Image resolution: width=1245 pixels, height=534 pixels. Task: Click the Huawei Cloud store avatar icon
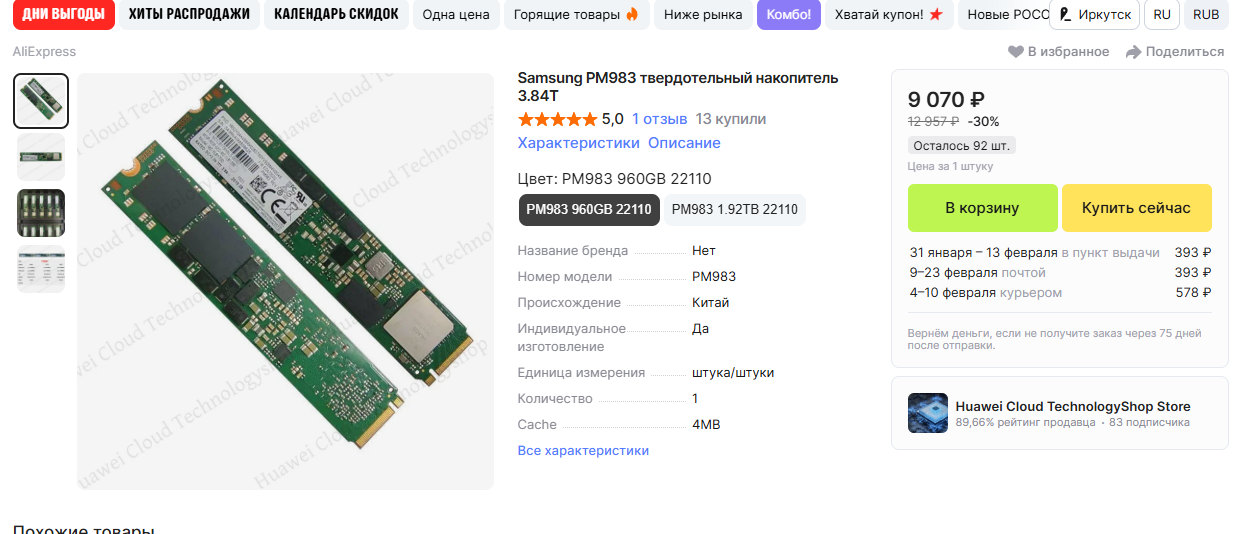click(928, 413)
